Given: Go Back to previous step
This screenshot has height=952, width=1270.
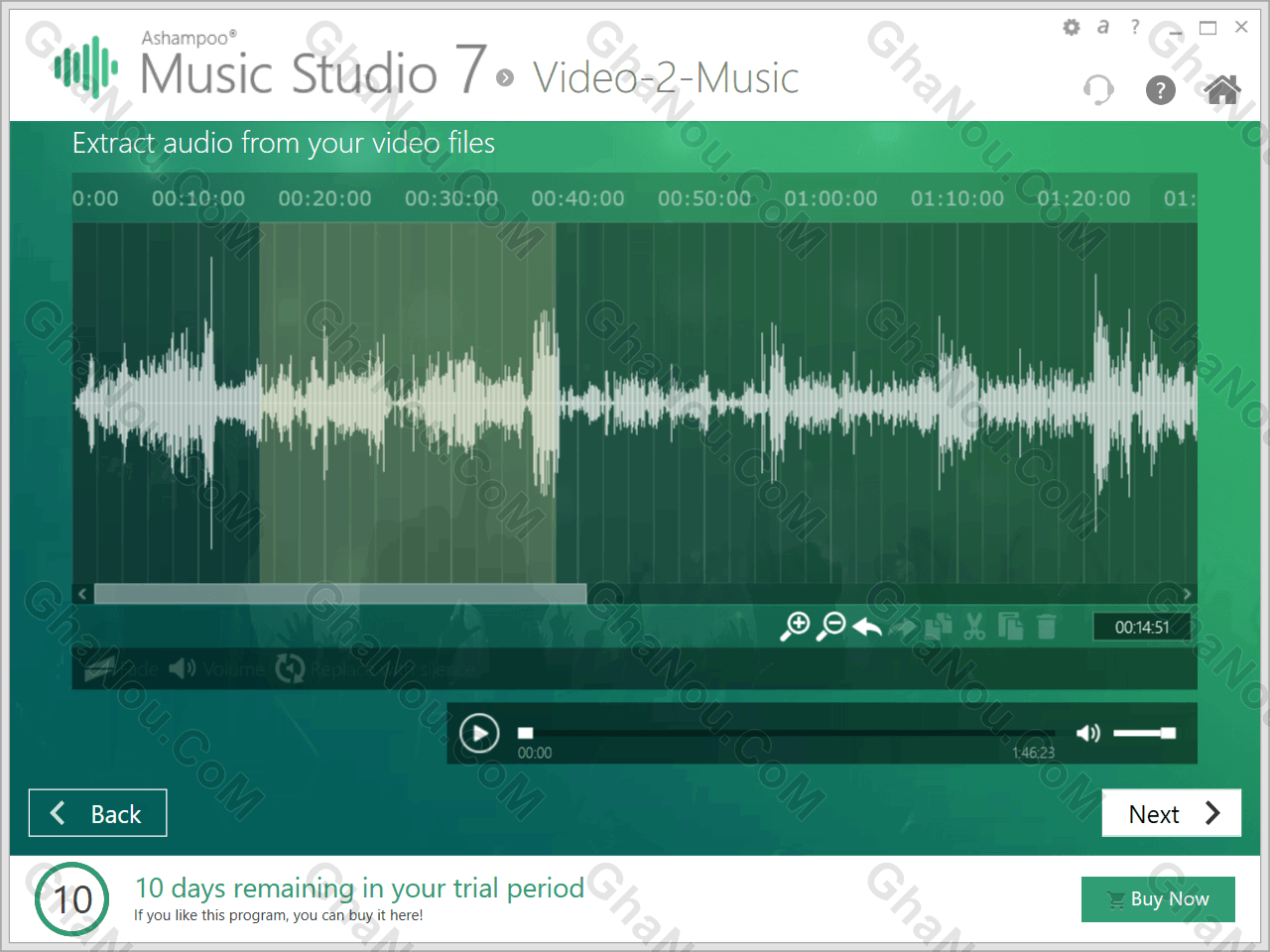Looking at the screenshot, I should (x=97, y=813).
